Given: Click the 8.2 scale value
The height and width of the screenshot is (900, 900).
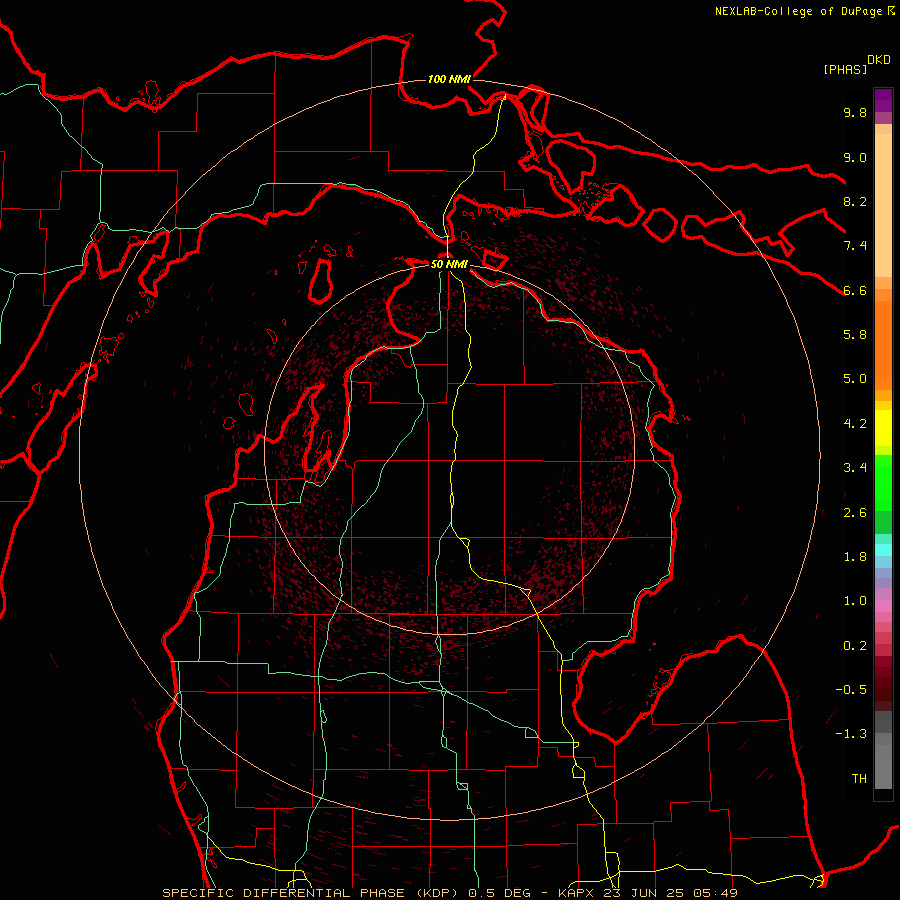Looking at the screenshot, I should click(x=855, y=201).
